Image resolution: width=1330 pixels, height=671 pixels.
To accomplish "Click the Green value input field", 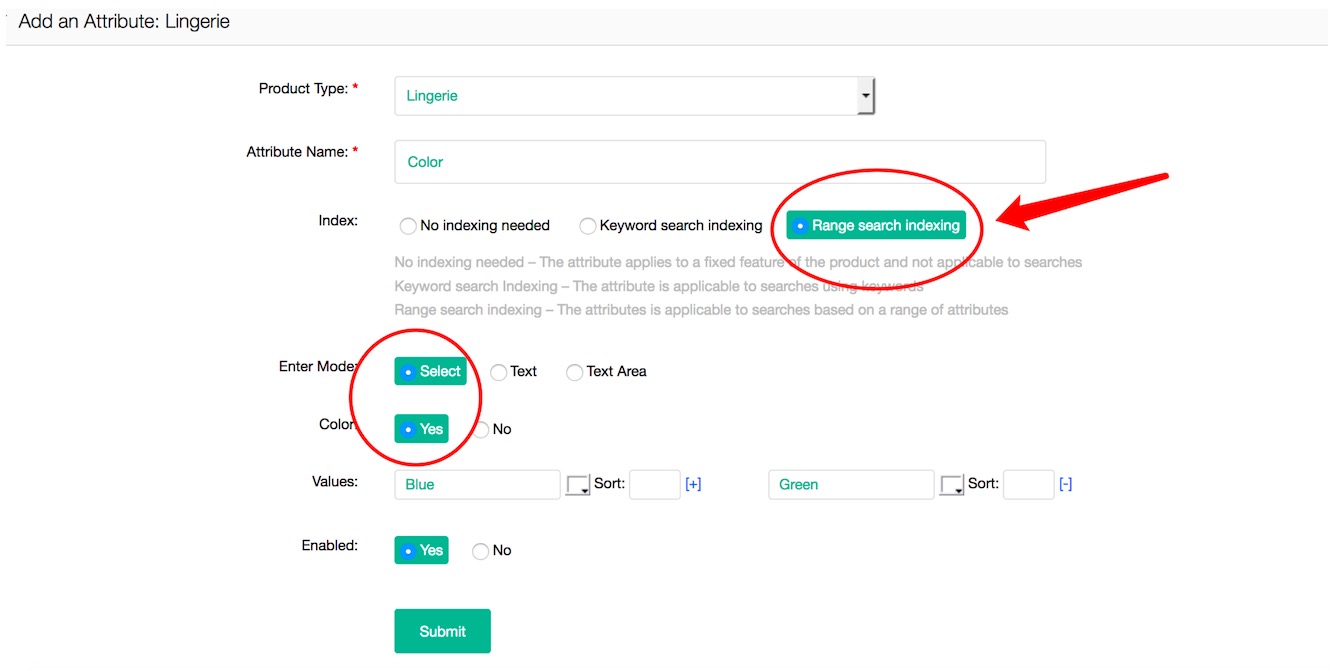I will coord(850,484).
